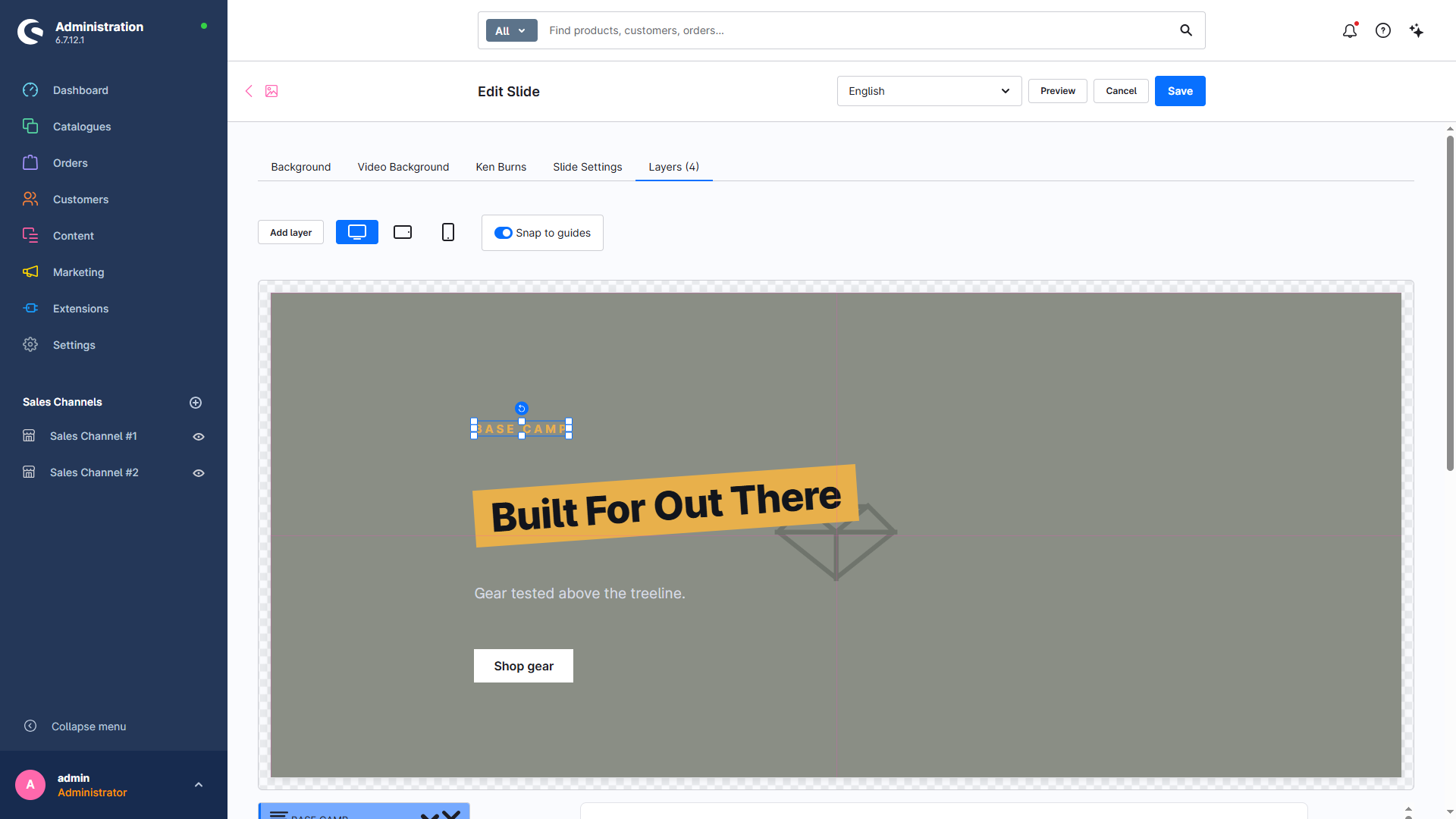The image size is (1456, 819).
Task: Open Sales Channel #1
Action: pos(93,436)
